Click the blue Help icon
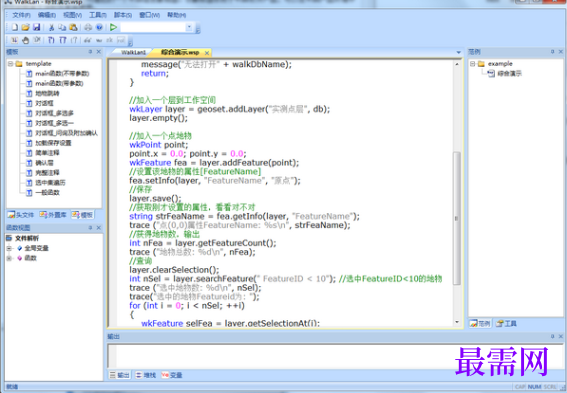This screenshot has width=567, height=393. tap(99, 27)
